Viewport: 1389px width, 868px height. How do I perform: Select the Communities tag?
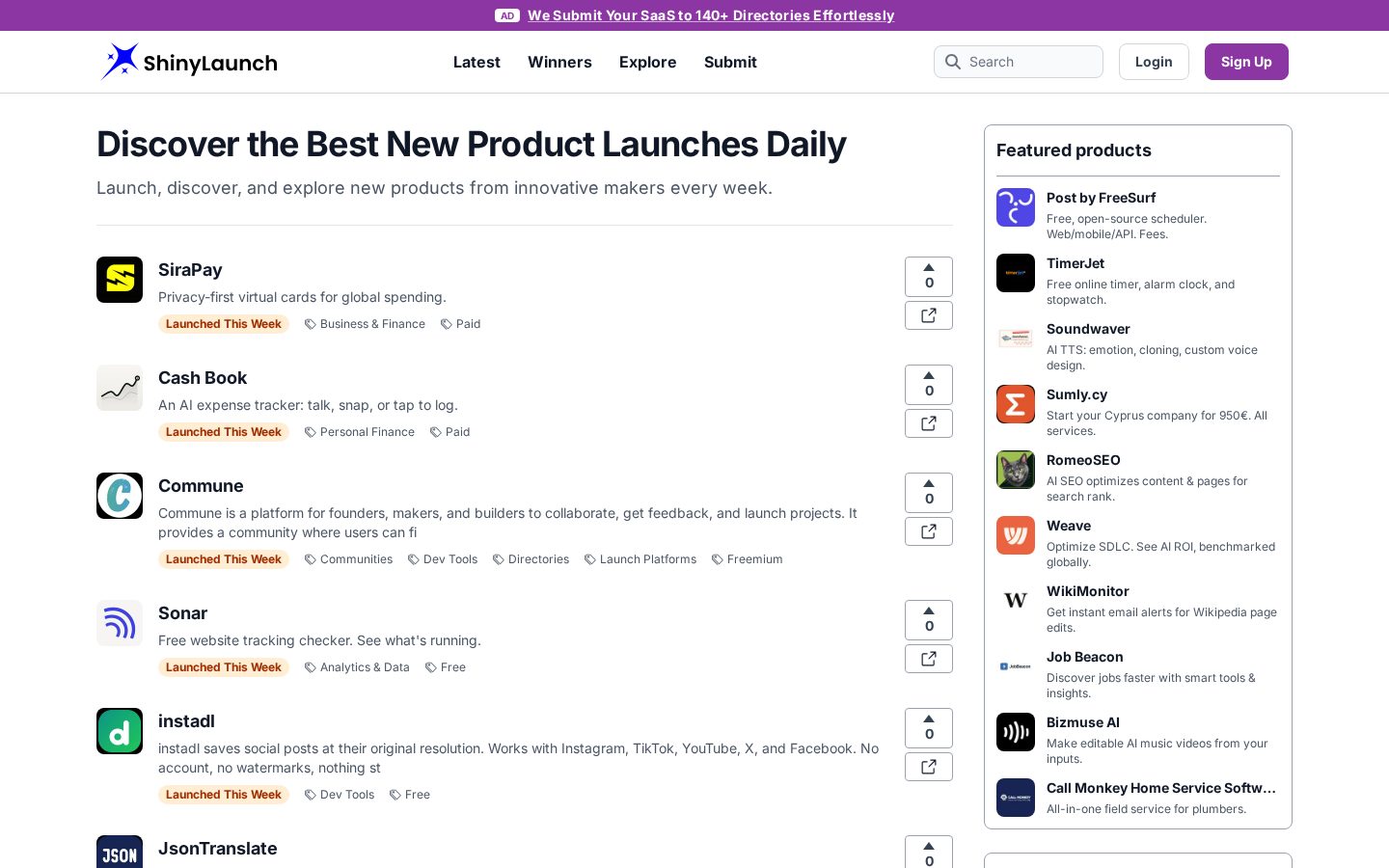[x=348, y=559]
